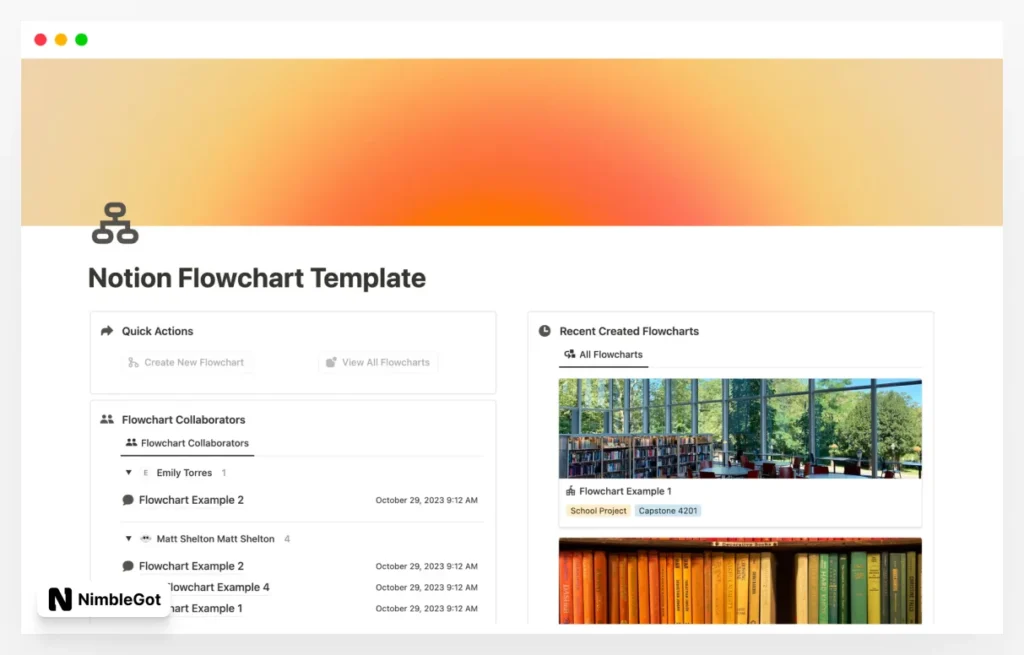
Task: Click Emily Torres avatar icon
Action: click(x=146, y=473)
